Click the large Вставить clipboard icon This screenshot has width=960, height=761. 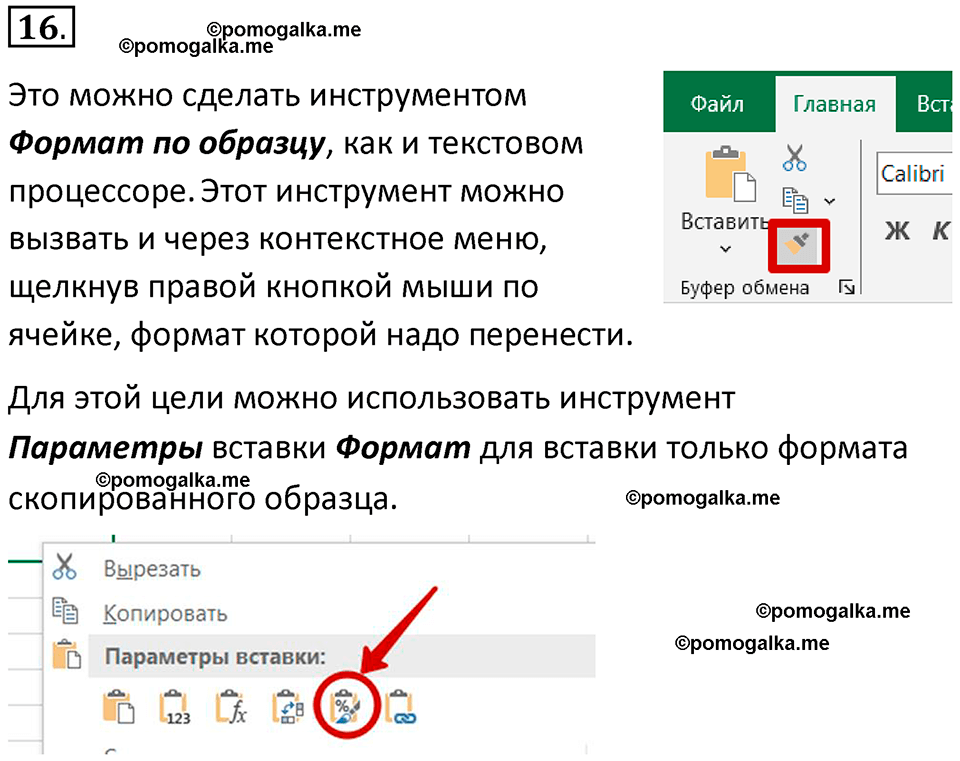tap(730, 173)
